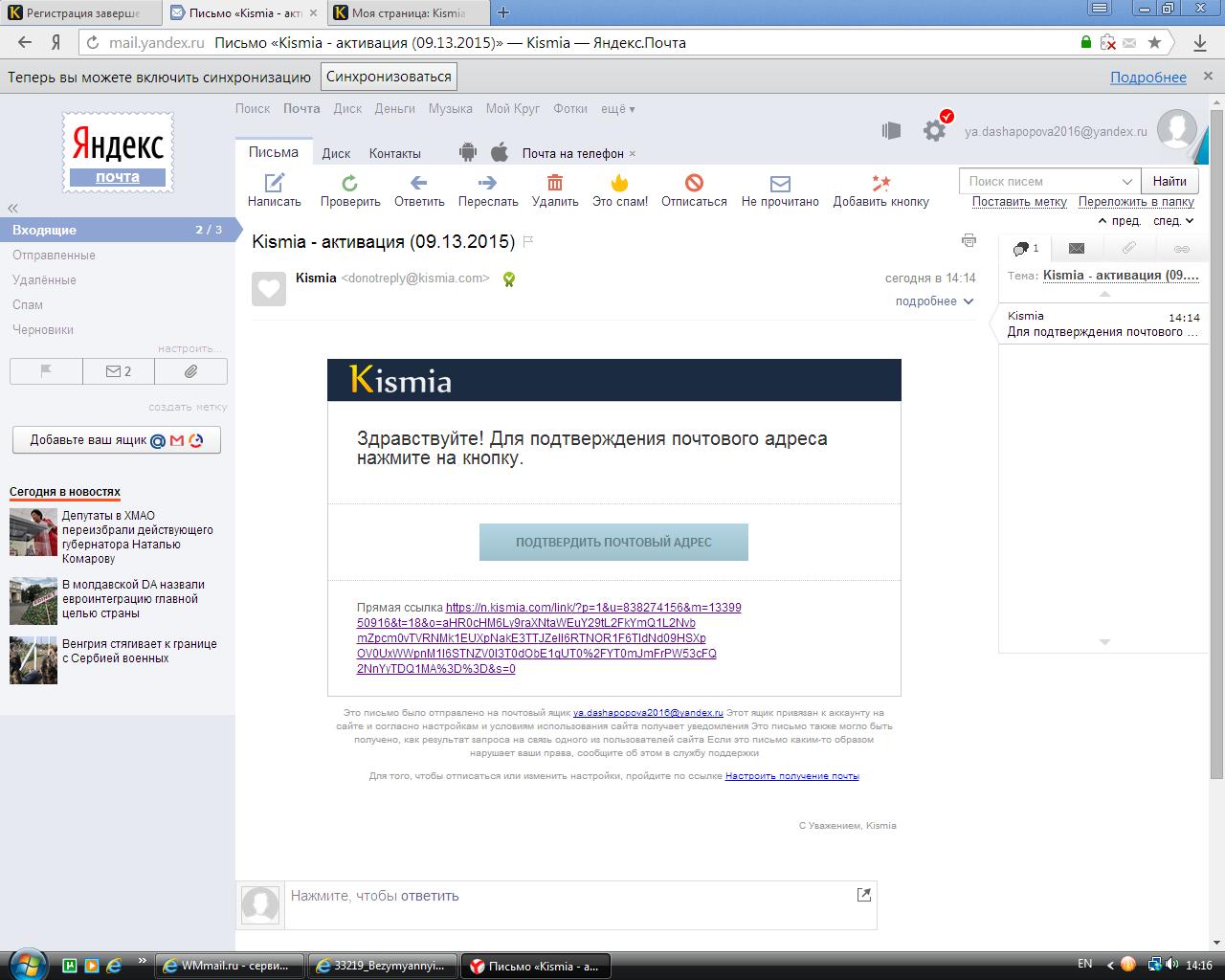Click the Ответить reply arrow
Screen dimensions: 1225x980
pos(418,182)
